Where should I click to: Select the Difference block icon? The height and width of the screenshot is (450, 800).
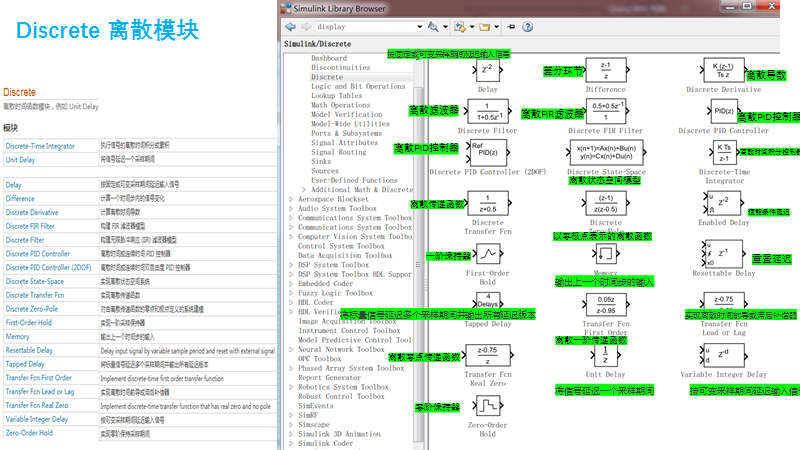(606, 70)
